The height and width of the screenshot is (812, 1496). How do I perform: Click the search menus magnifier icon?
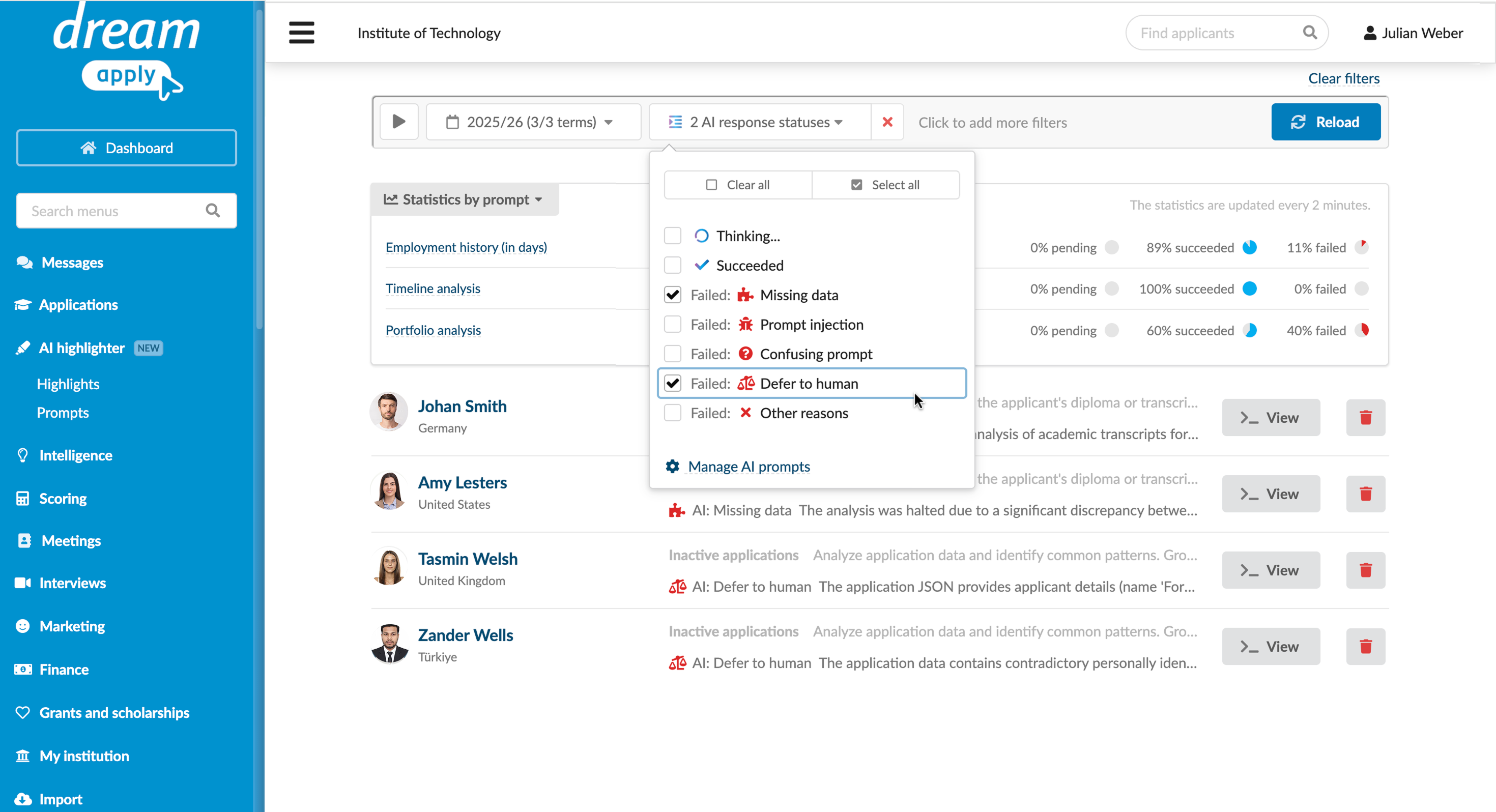pyautogui.click(x=213, y=210)
